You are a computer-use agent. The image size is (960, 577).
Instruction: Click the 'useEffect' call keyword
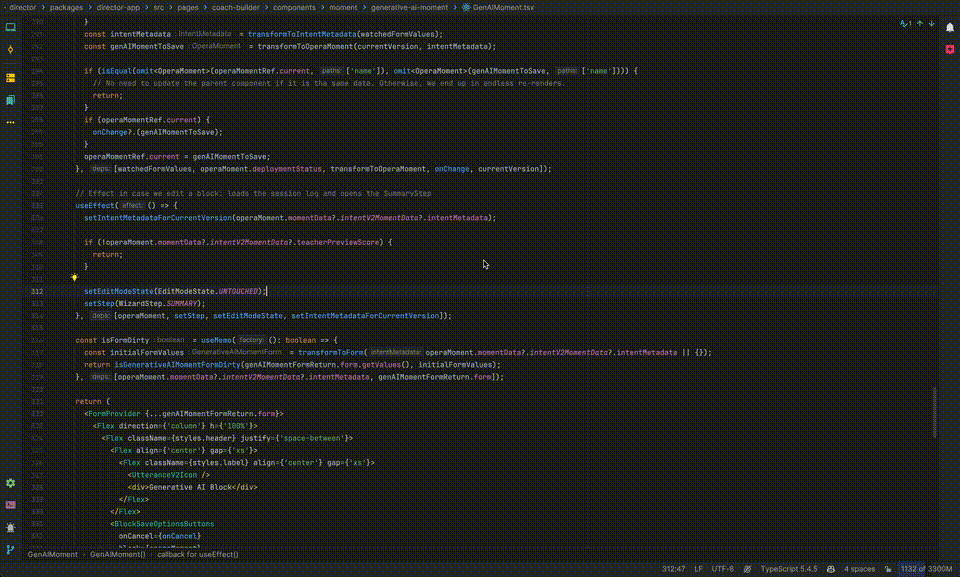click(x=95, y=206)
